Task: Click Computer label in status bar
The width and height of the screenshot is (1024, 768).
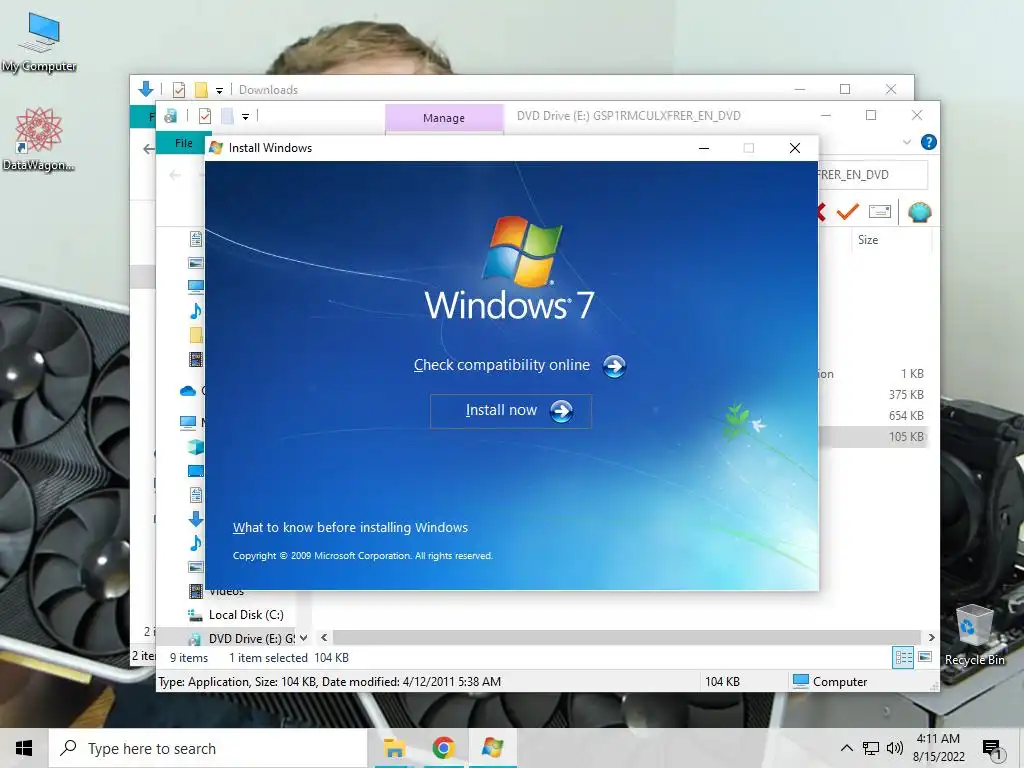Action: [840, 682]
